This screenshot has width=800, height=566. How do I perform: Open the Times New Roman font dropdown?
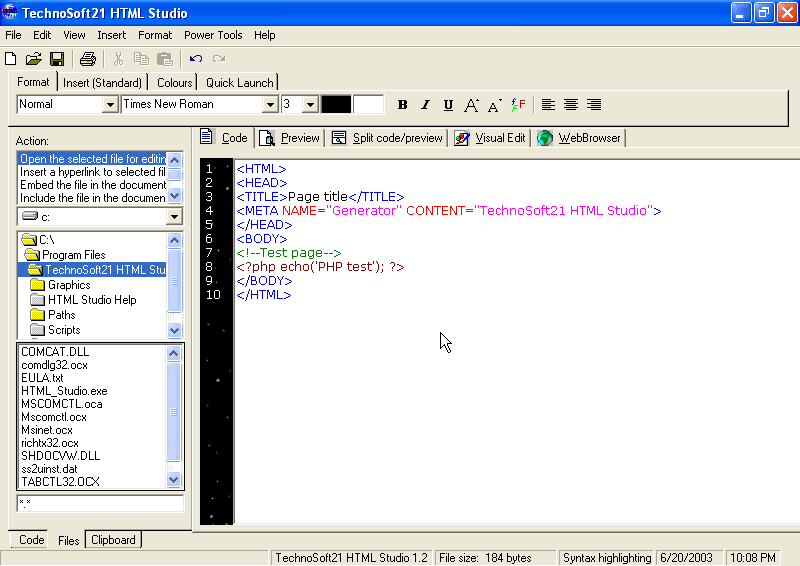(270, 105)
